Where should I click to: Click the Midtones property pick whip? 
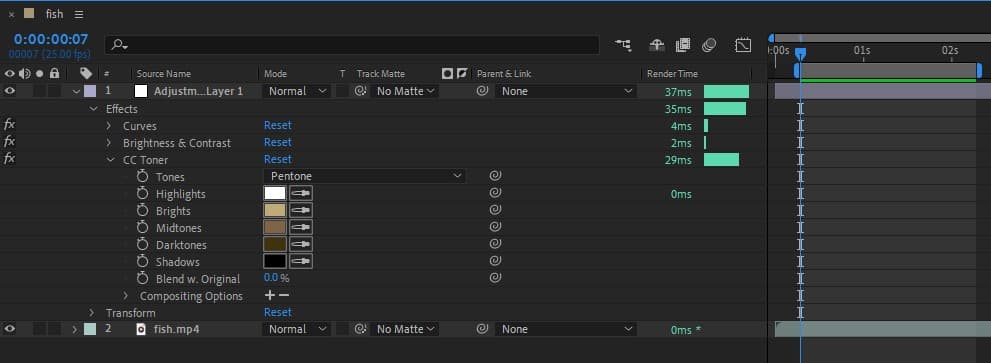pyautogui.click(x=496, y=227)
